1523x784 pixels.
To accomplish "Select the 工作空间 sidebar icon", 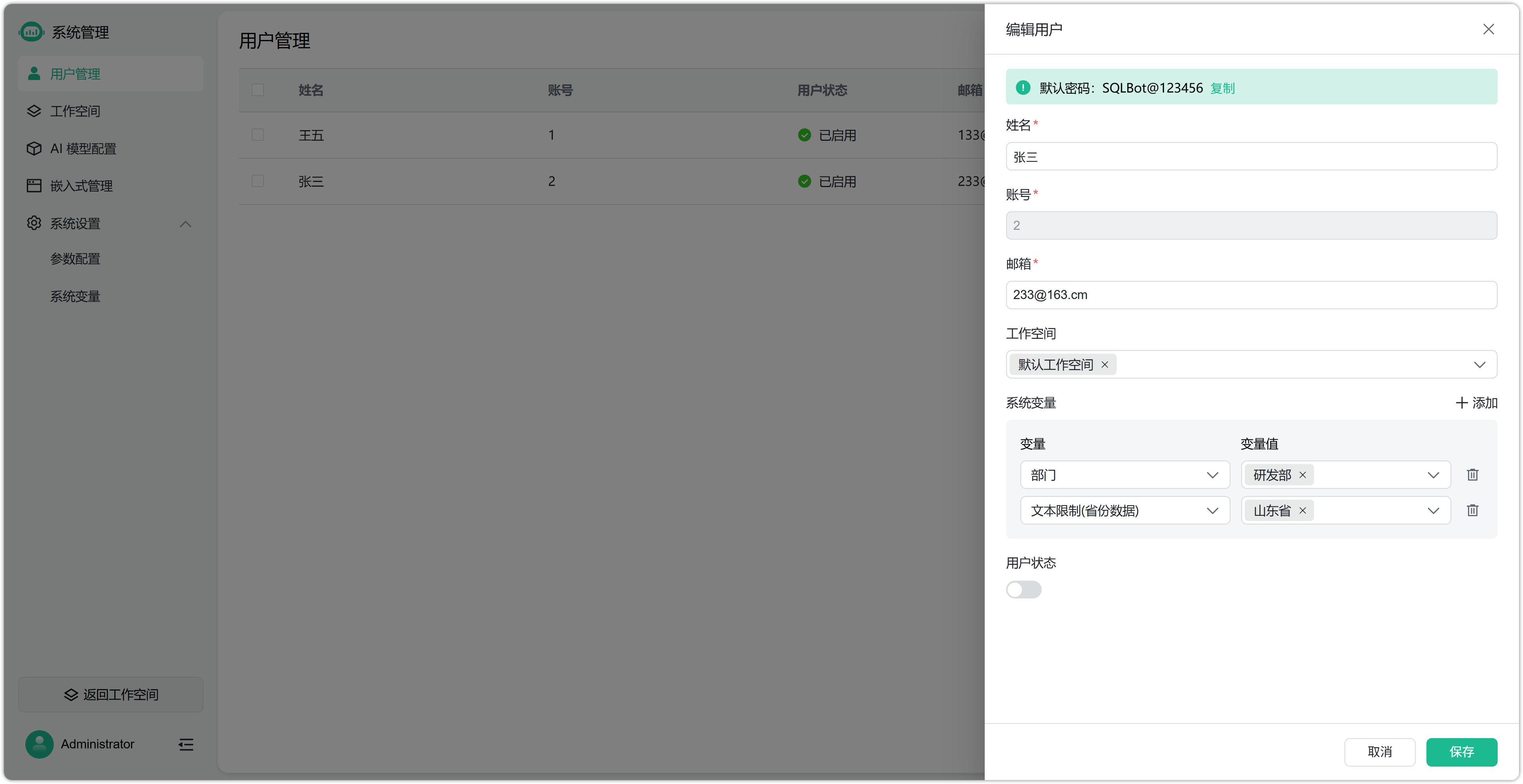I will (x=34, y=110).
